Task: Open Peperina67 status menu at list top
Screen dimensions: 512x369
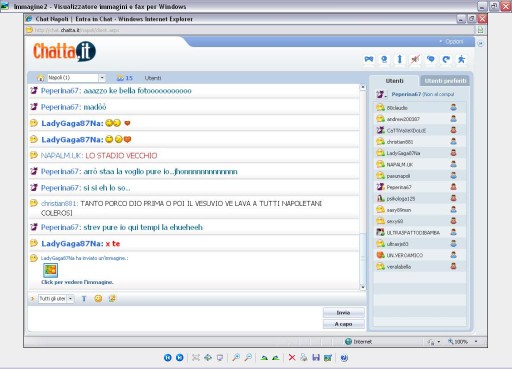Action: [x=381, y=94]
